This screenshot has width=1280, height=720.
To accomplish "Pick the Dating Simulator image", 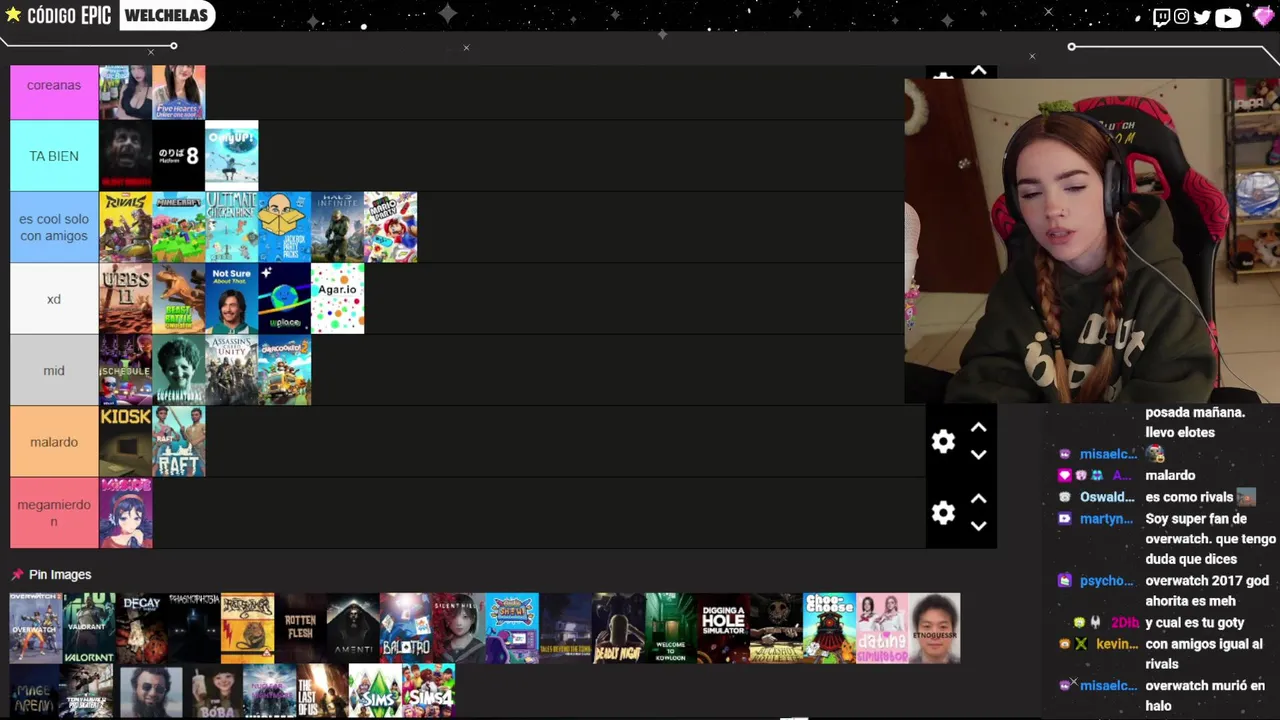I will 882,628.
